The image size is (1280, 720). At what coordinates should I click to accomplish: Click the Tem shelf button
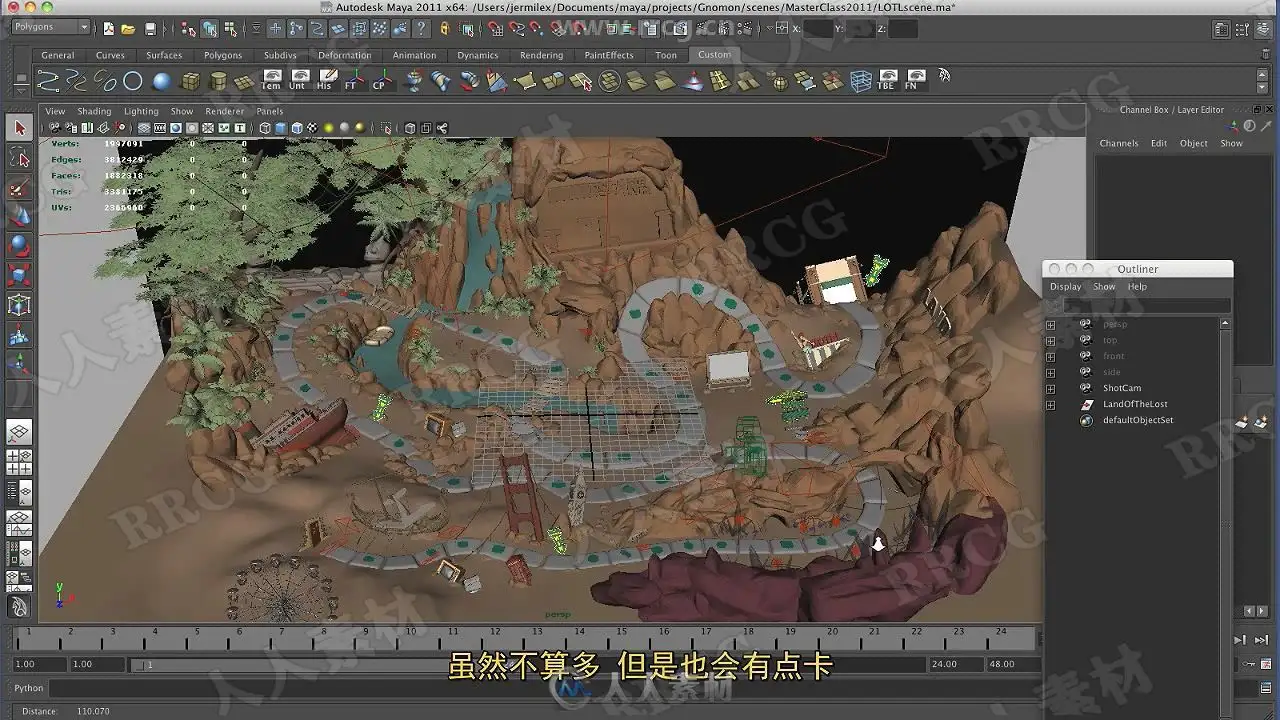[271, 81]
